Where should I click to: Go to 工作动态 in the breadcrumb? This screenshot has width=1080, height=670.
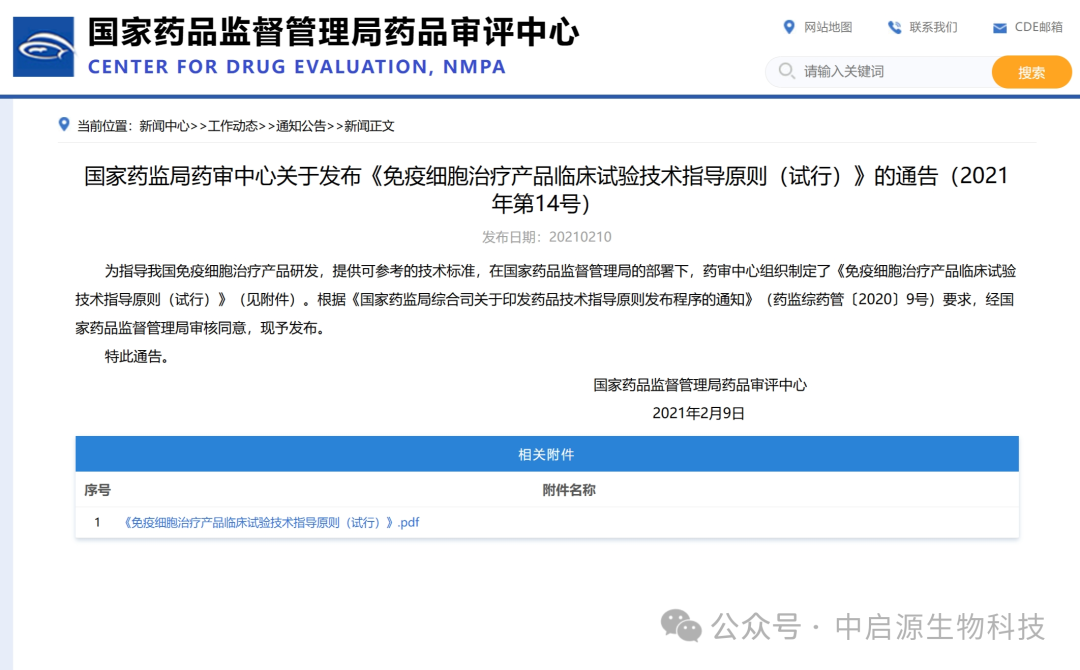coord(233,126)
